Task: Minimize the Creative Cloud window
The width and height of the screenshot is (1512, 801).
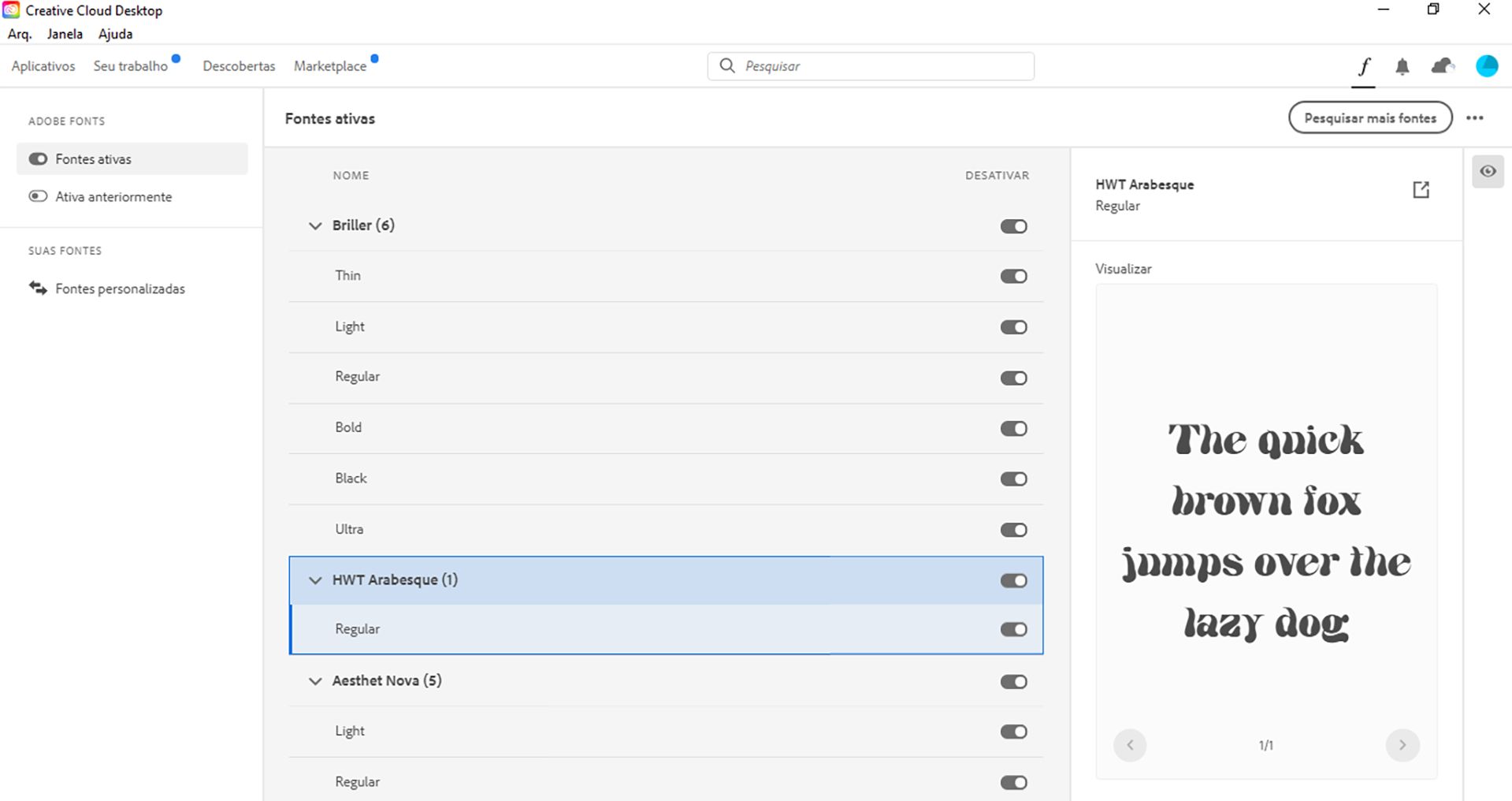Action: point(1384,9)
